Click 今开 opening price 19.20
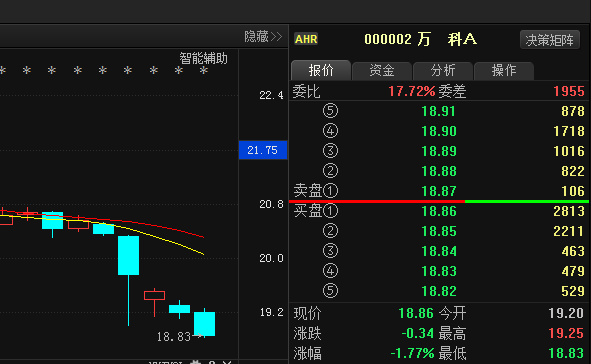The image size is (591, 364). [x=566, y=313]
